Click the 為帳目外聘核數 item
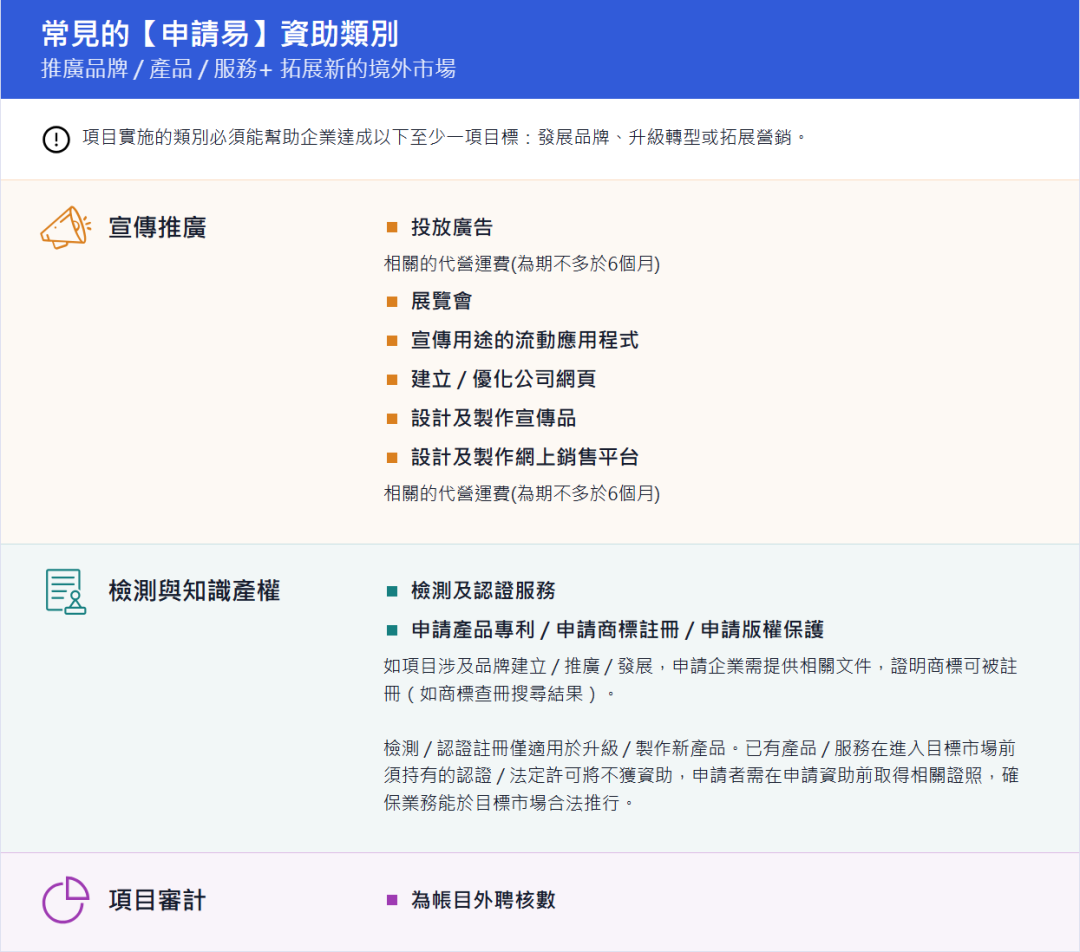1080x952 pixels. 483,900
